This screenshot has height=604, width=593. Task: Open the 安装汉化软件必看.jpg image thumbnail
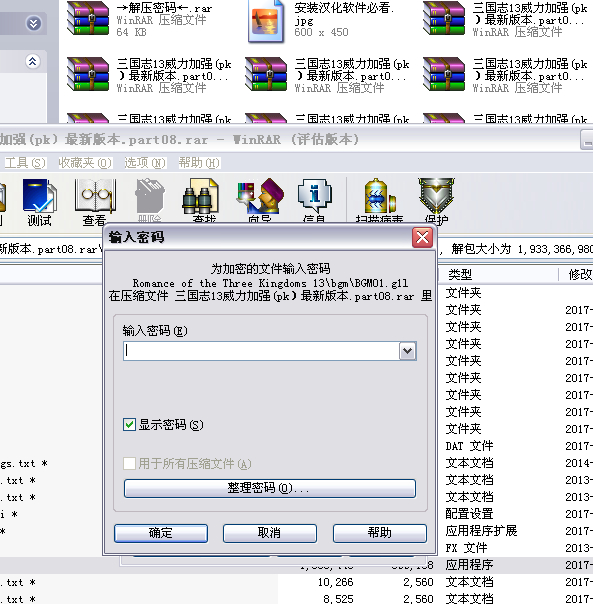266,21
